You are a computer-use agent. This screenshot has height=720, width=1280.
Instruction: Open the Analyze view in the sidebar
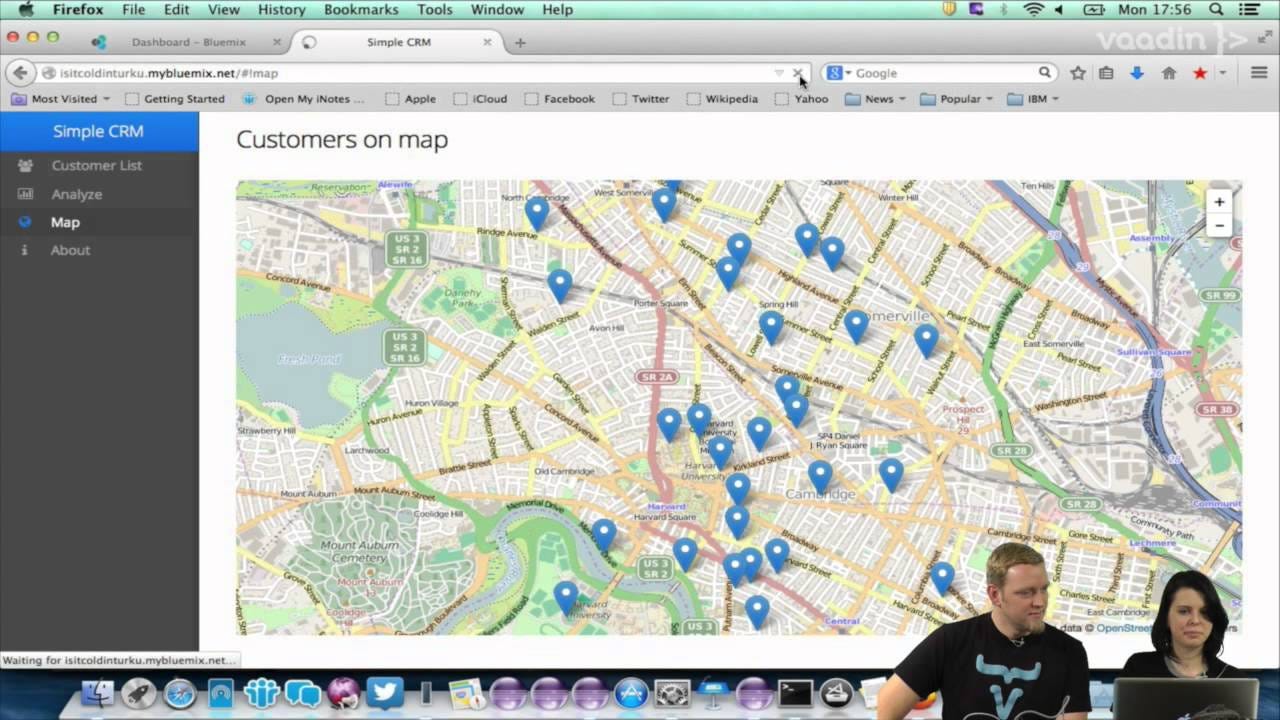pyautogui.click(x=77, y=194)
